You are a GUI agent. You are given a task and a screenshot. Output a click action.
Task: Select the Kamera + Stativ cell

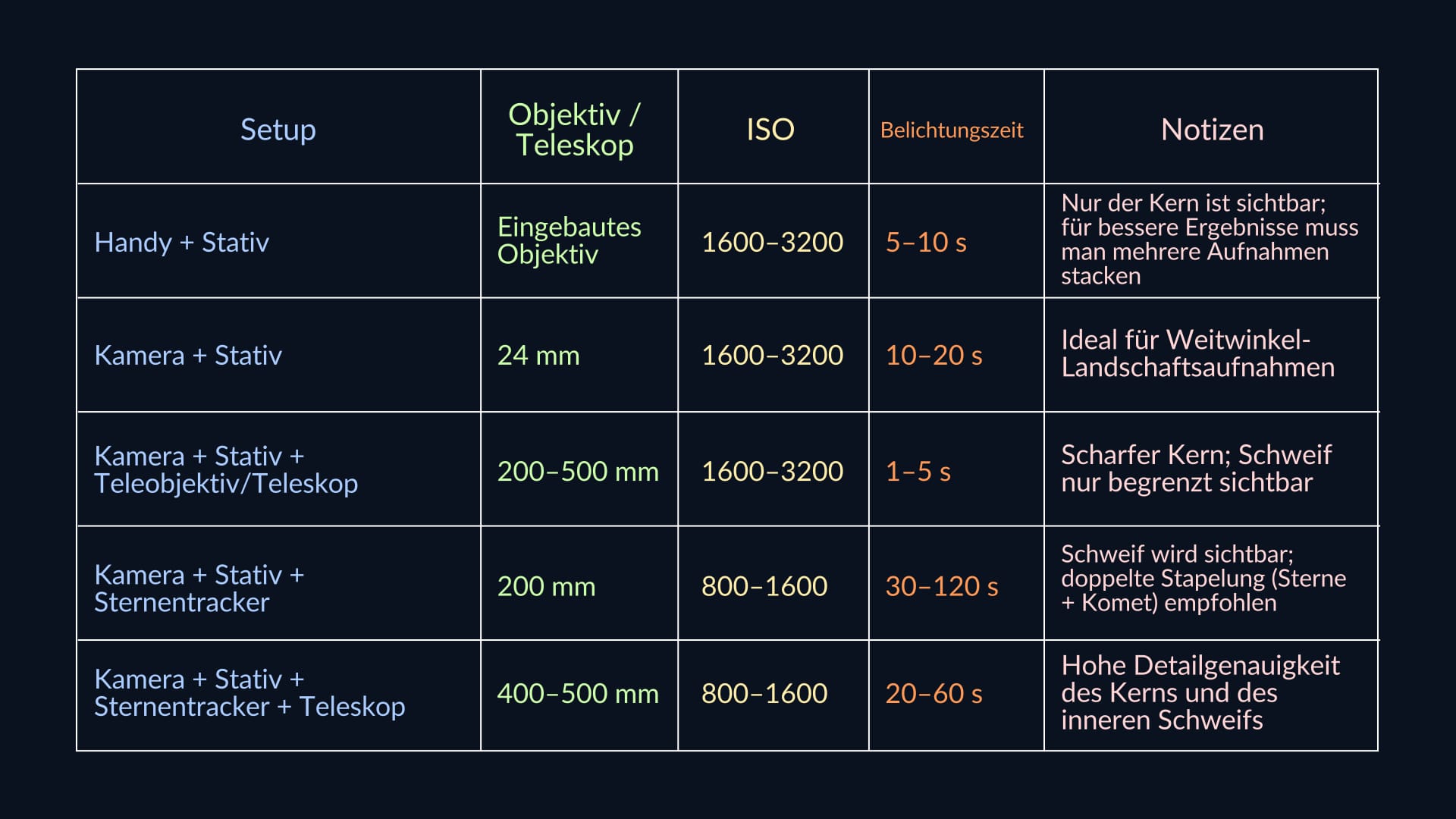coord(188,355)
